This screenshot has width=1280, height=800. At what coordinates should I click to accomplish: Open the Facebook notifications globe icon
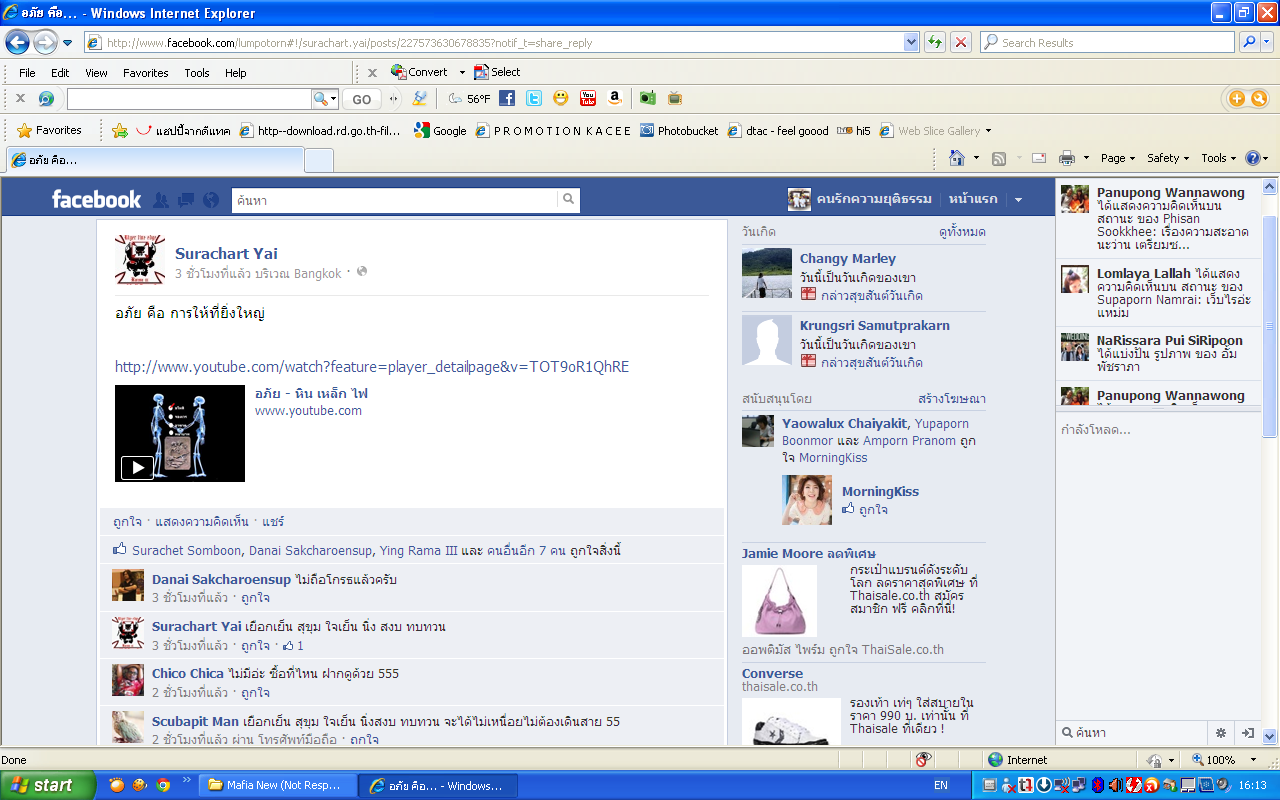click(210, 200)
